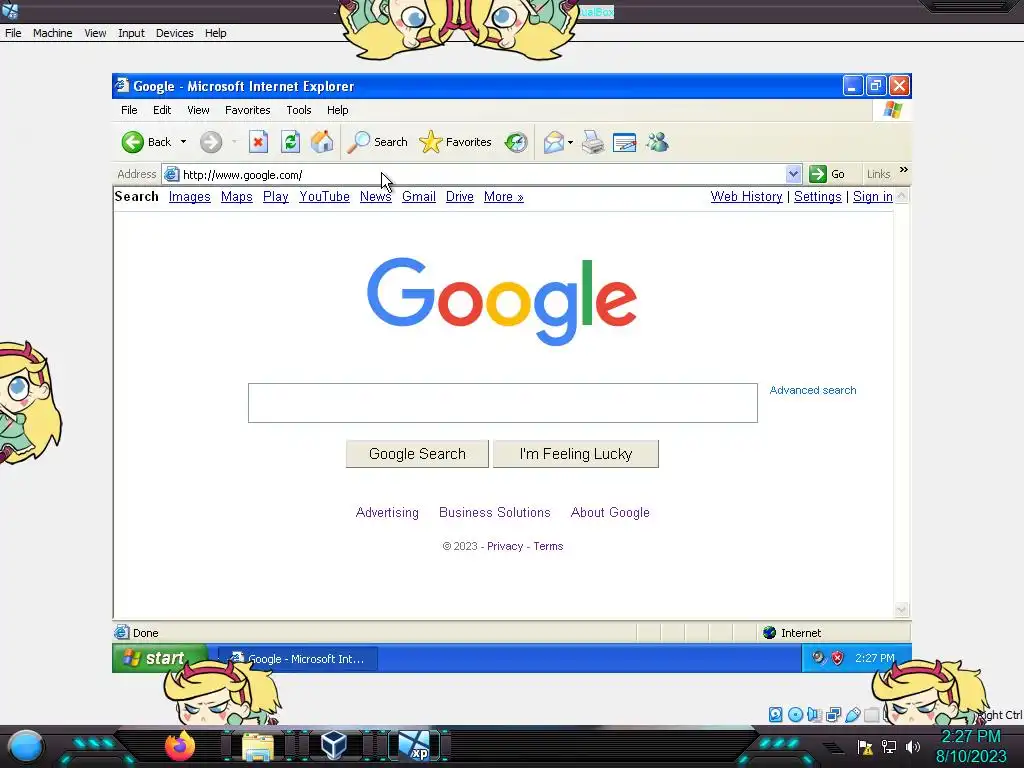Click VirtualBox audio status icon
The width and height of the screenshot is (1024, 768).
[814, 714]
